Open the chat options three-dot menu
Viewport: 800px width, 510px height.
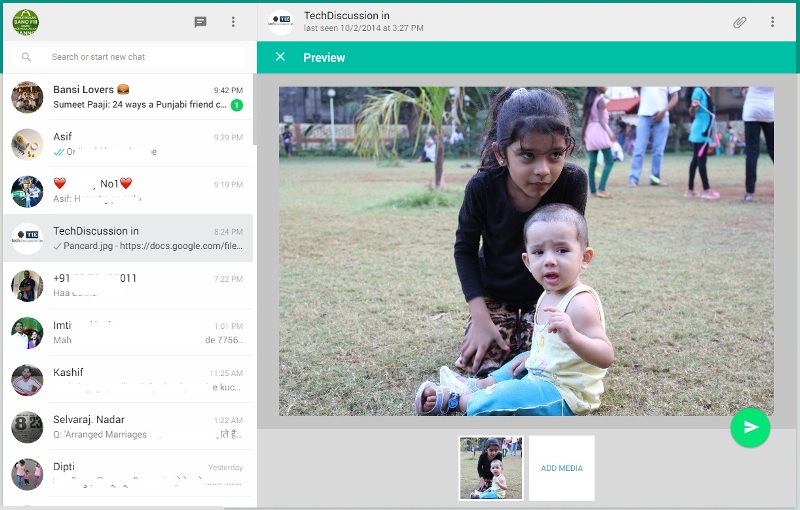772,22
